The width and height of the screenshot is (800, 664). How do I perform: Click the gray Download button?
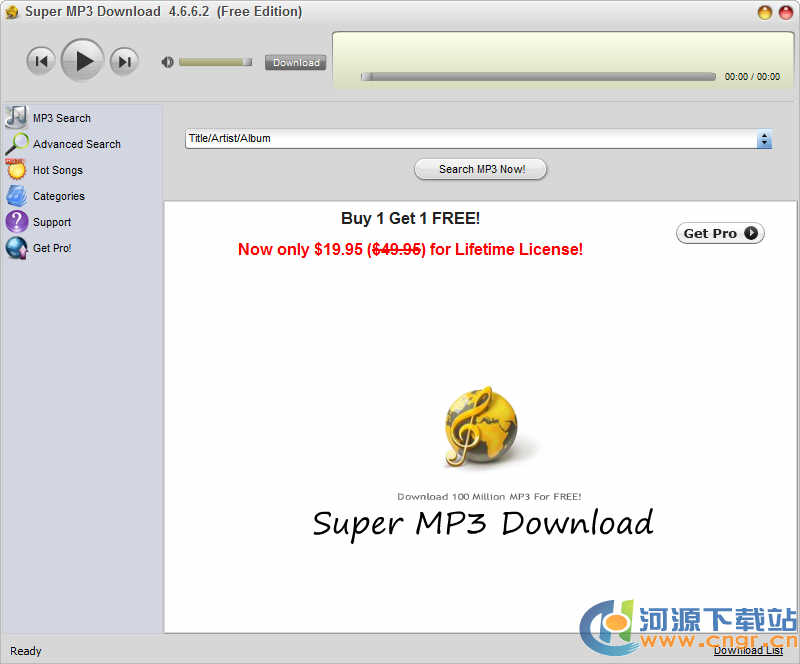click(295, 63)
